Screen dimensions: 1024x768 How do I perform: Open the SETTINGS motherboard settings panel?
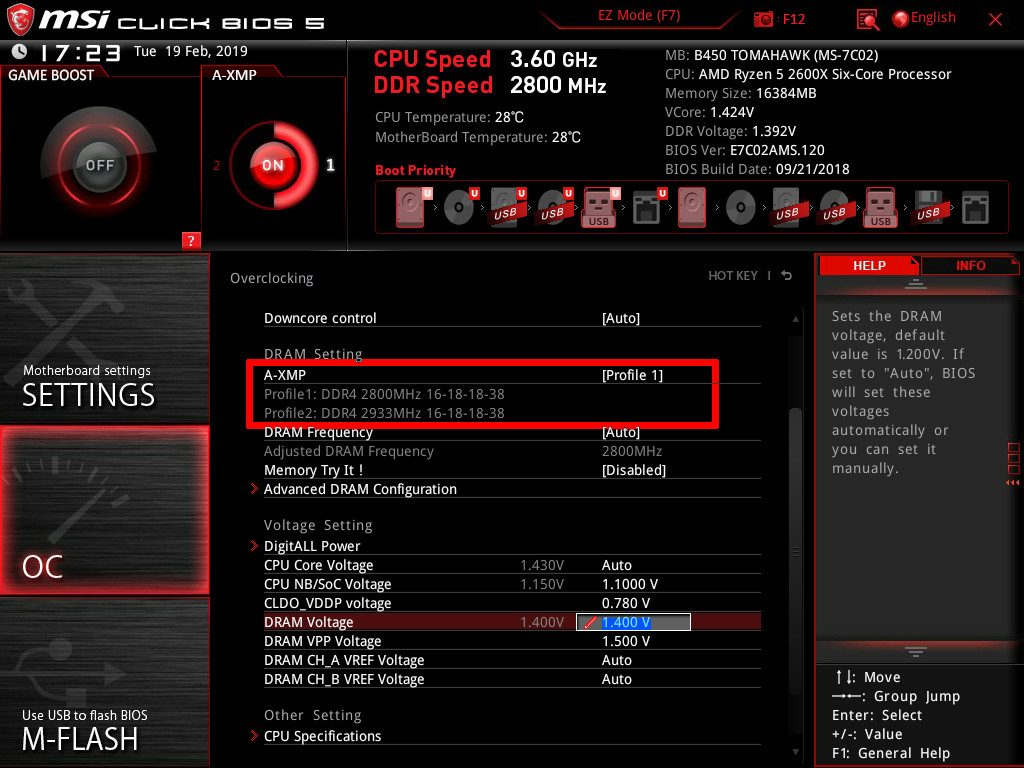[x=104, y=385]
